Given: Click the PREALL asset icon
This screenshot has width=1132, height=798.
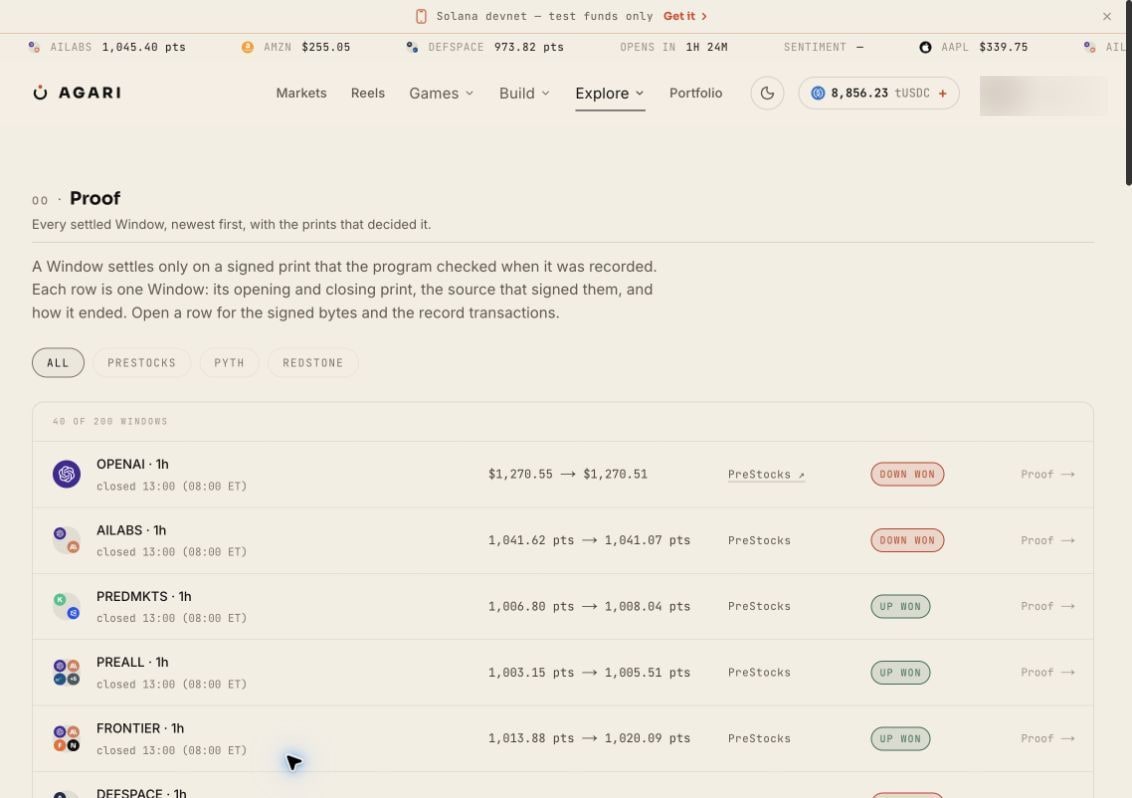Looking at the screenshot, I should pos(66,672).
